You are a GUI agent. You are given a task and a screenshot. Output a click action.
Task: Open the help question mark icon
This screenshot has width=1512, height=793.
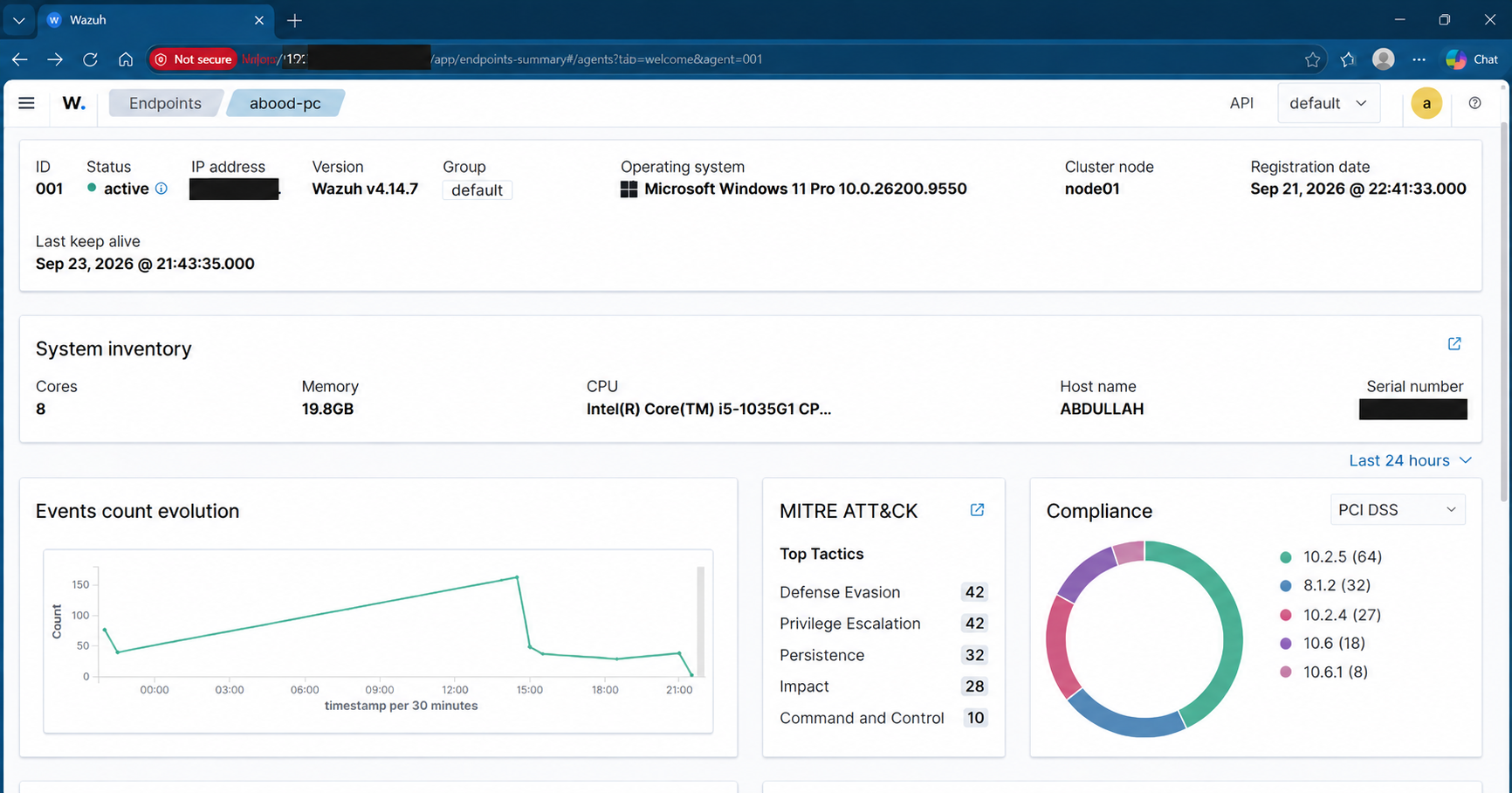(x=1474, y=103)
